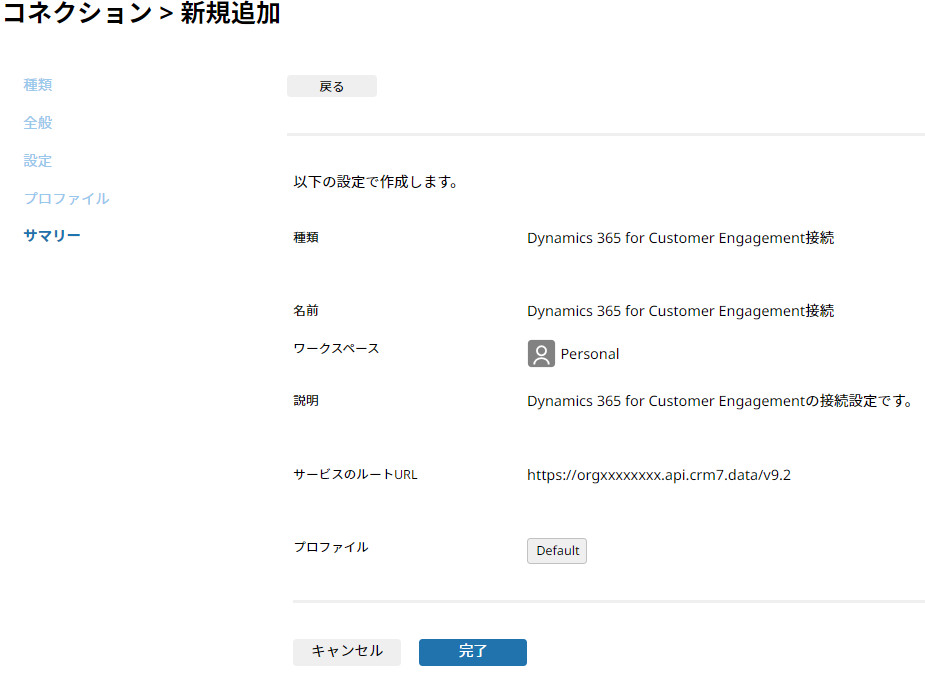
Task: Click the service root URL value
Action: click(x=659, y=475)
